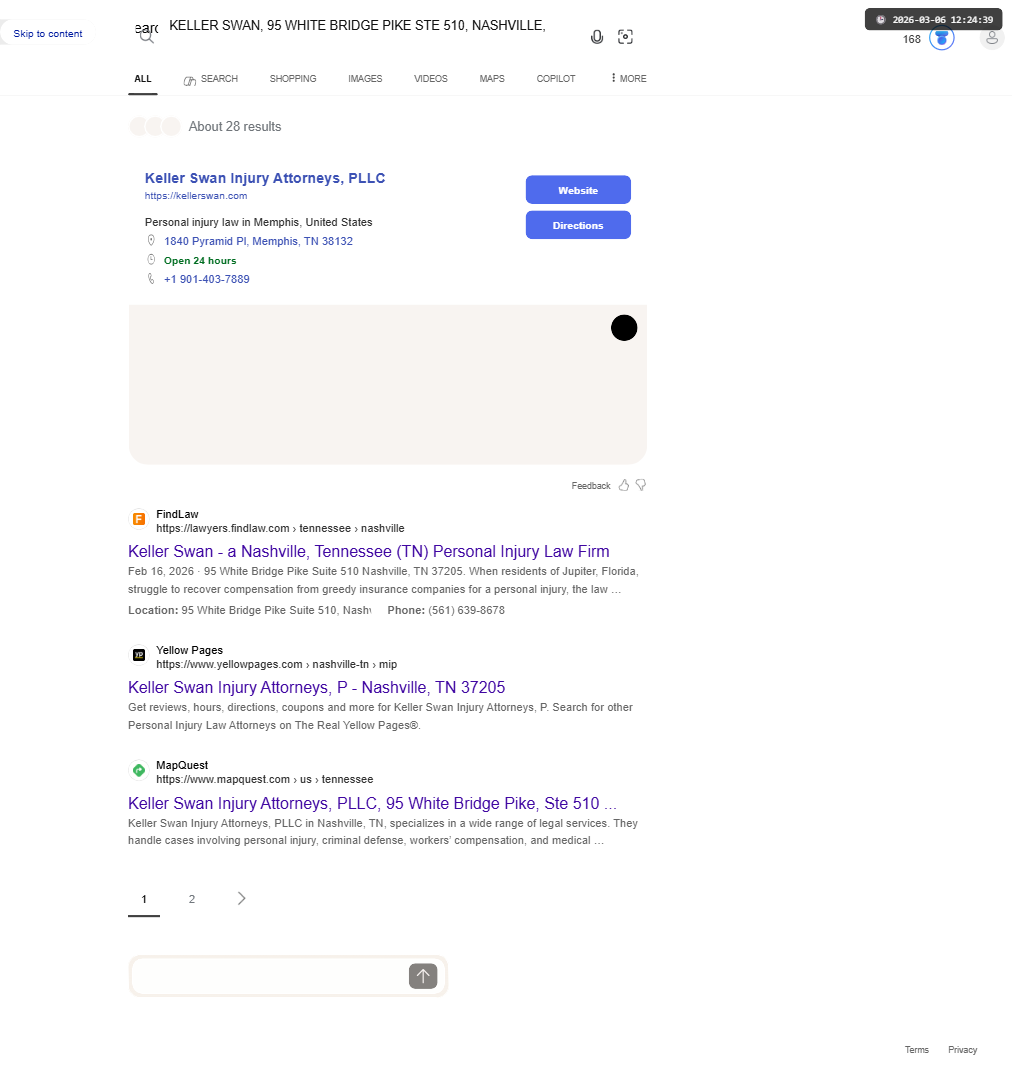Viewport: 1012px width, 1068px height.
Task: Click the Yellow Pages favicon
Action: (139, 655)
